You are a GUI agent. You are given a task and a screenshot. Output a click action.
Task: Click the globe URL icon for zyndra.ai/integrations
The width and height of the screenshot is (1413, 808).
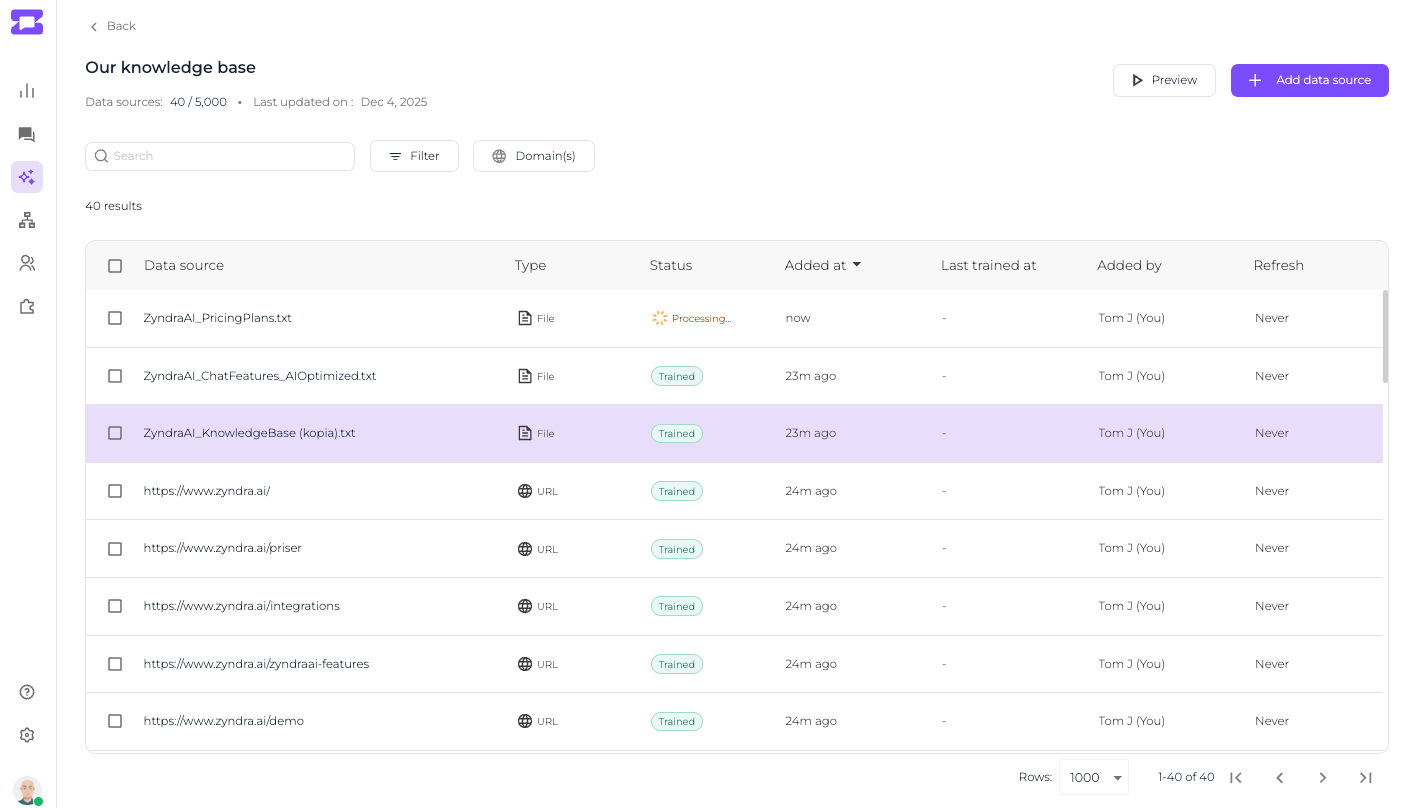pyautogui.click(x=525, y=606)
